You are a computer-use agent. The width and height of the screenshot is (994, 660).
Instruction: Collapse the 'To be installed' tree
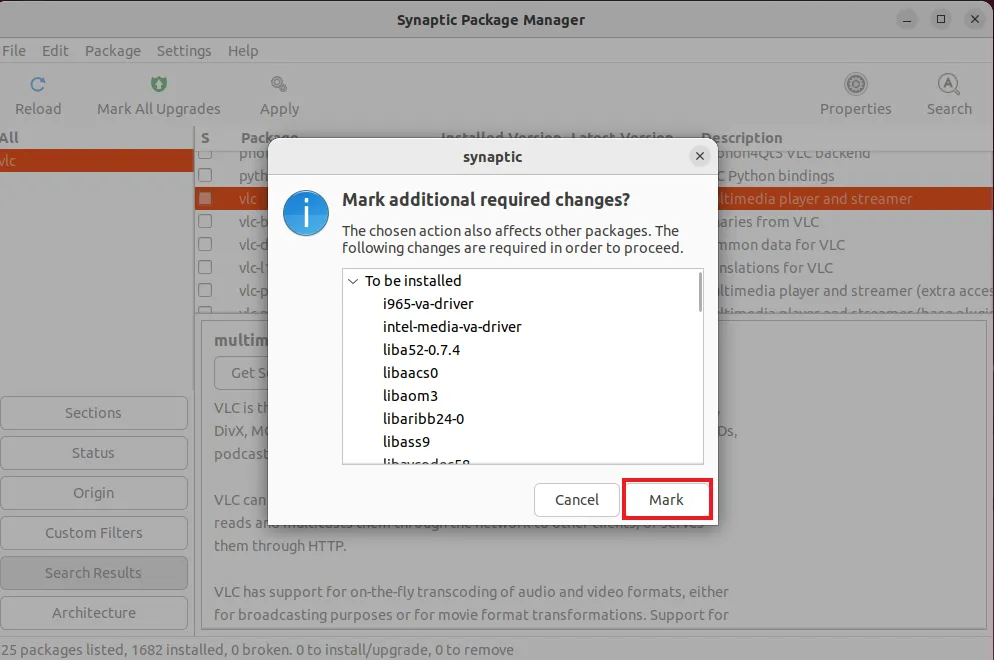[x=353, y=281]
